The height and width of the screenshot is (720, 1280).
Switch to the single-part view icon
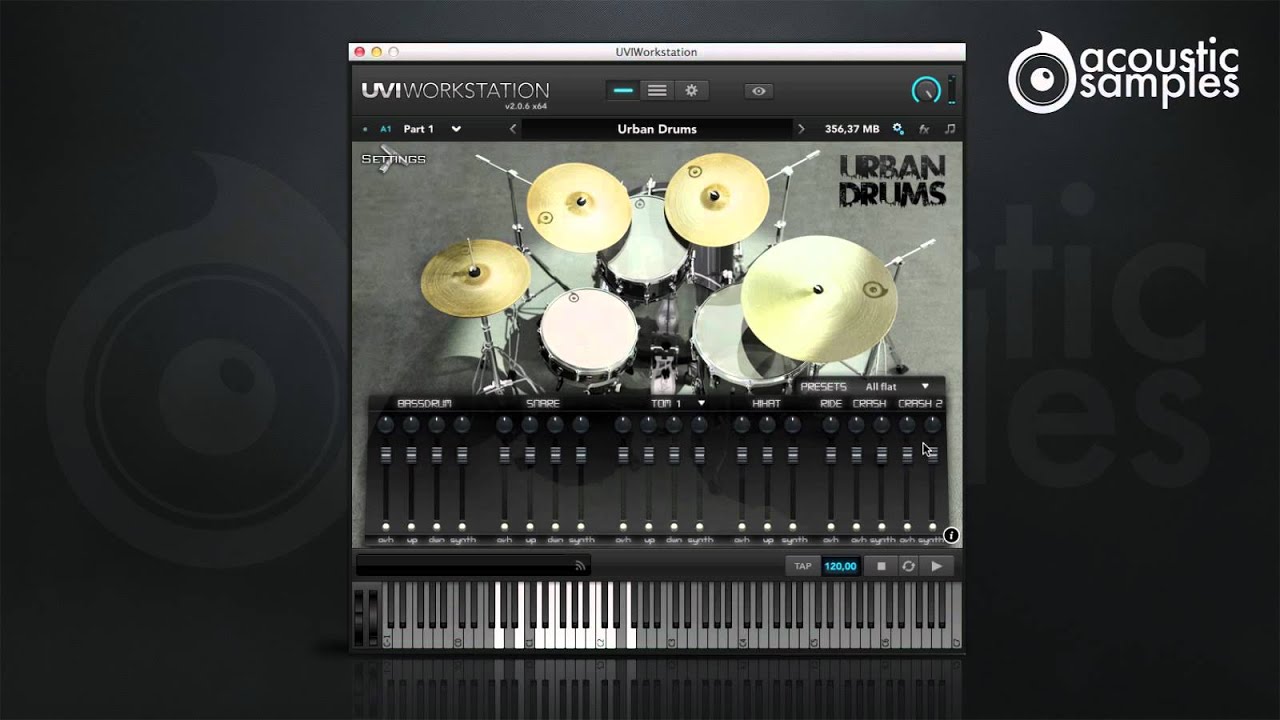point(623,90)
